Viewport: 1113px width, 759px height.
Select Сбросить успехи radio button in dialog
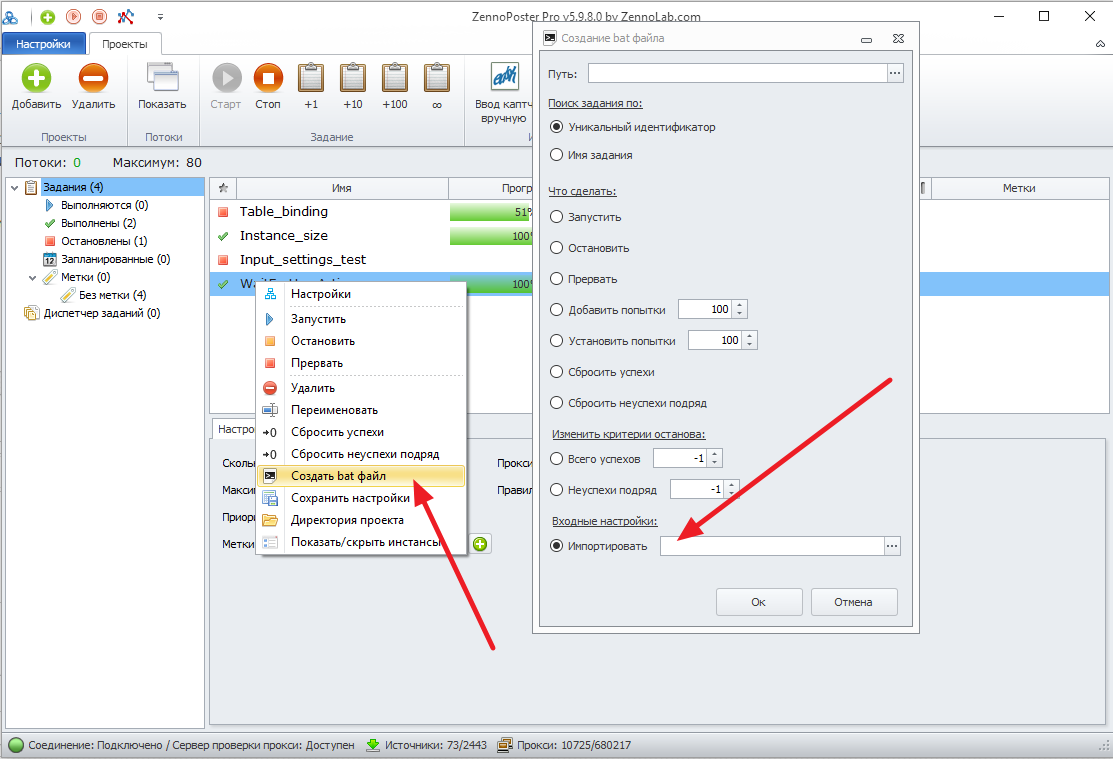tap(556, 372)
